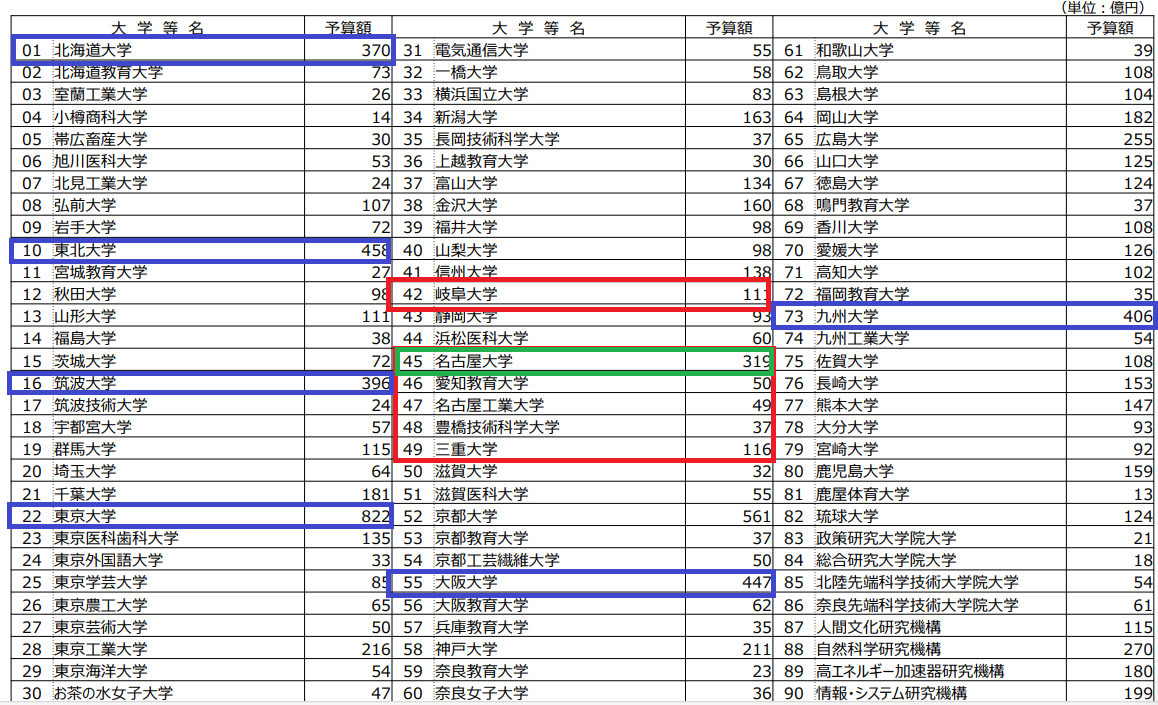Screen dimensions: 1158x705
Task: Click the 東京医科歯科大学 cell
Action: 116,538
